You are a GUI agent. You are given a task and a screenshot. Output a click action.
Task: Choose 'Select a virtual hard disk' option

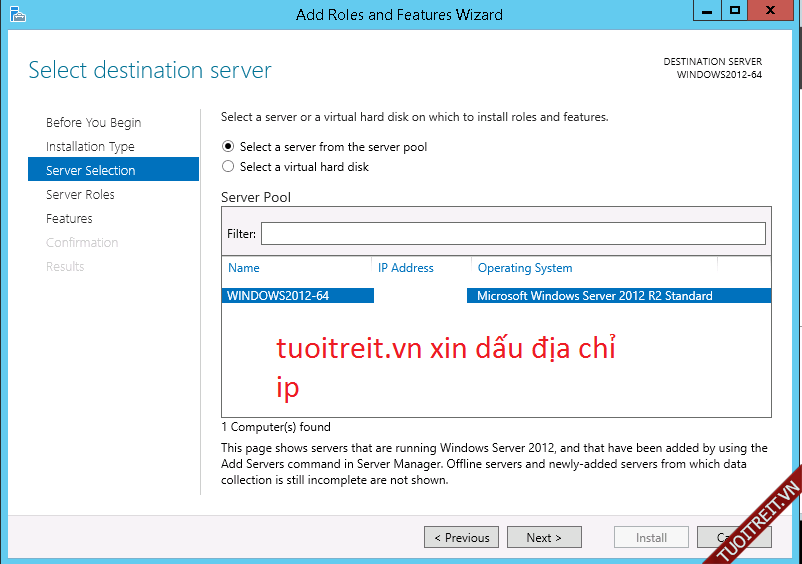(228, 167)
